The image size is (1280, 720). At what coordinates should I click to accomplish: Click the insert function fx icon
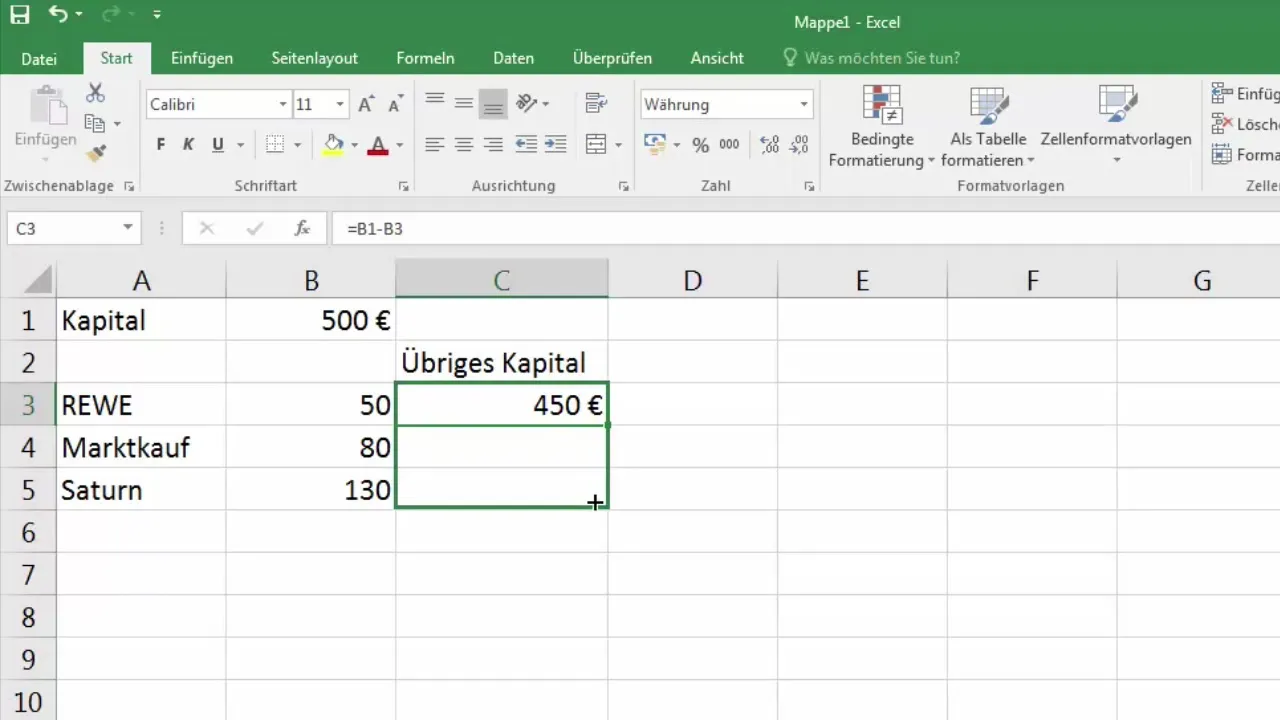tap(302, 229)
